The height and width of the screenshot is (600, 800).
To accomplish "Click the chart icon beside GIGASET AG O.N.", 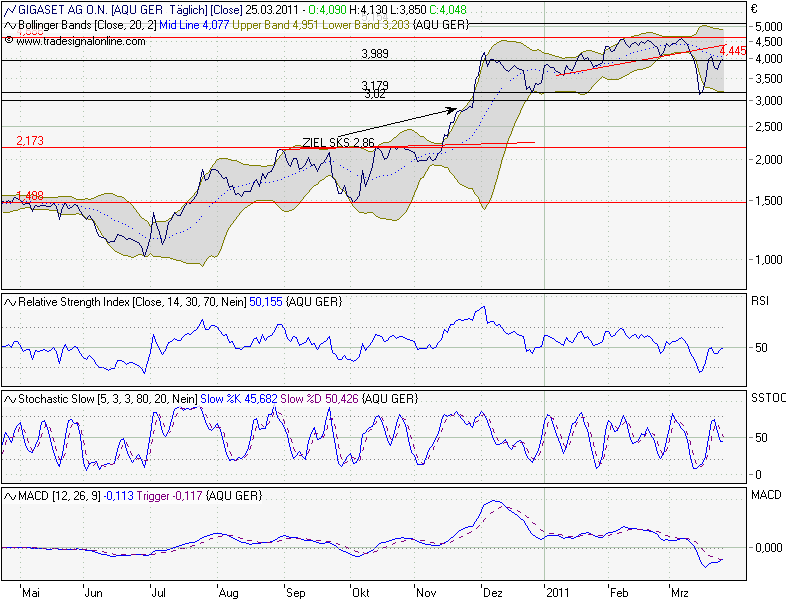I will tap(9, 8).
